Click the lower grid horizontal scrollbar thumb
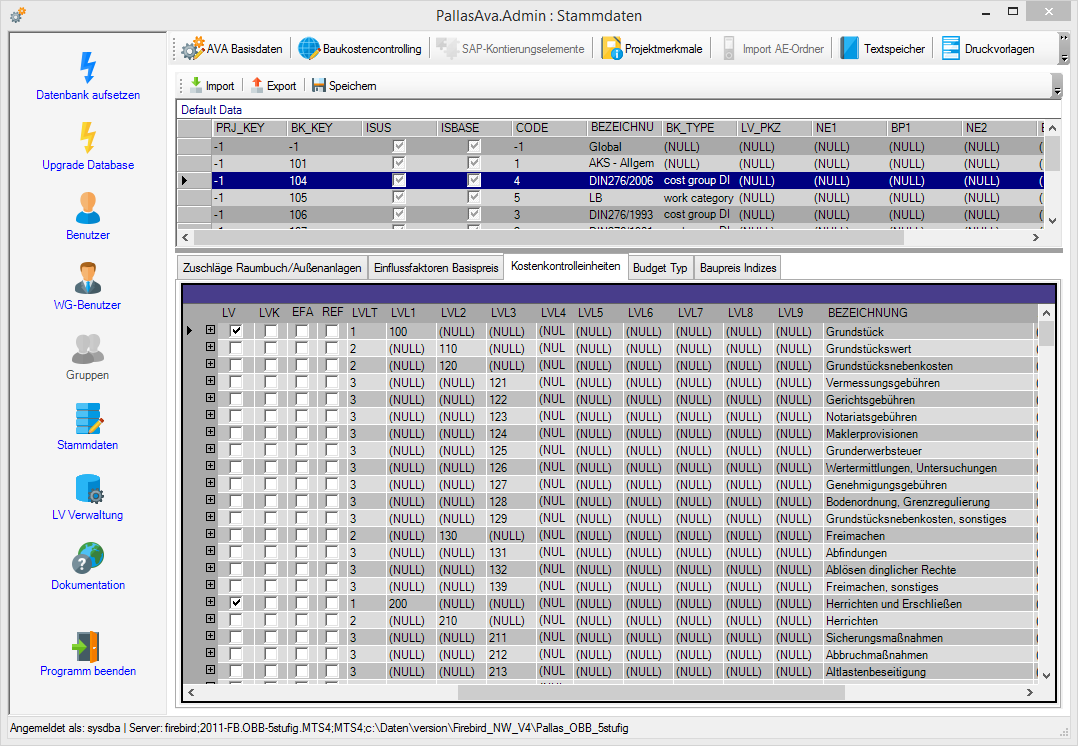 (651, 692)
